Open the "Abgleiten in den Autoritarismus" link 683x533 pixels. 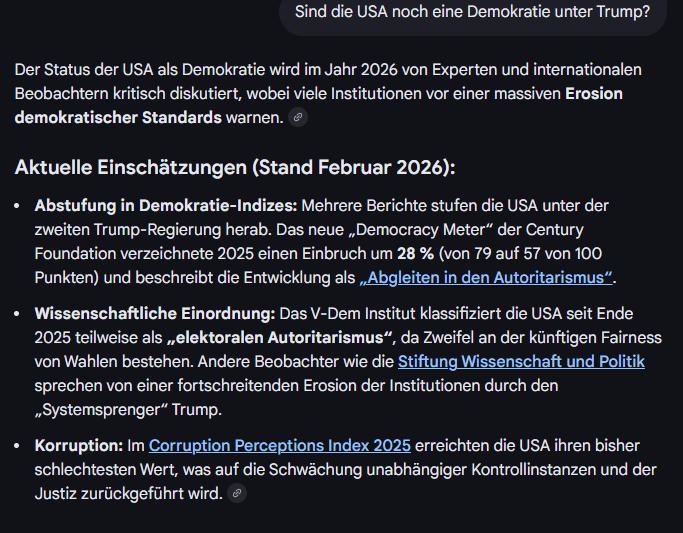[487, 277]
